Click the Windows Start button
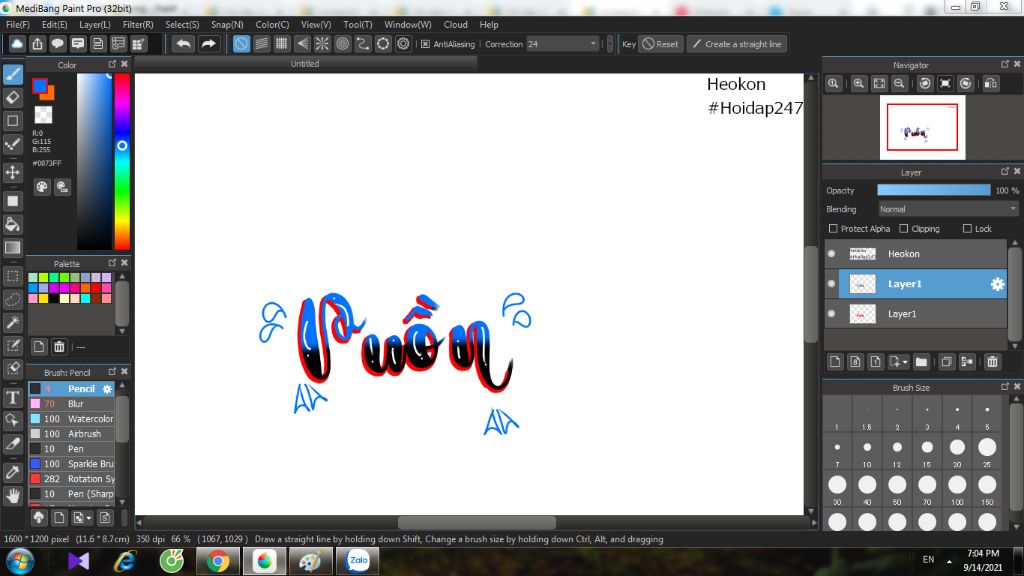 coord(20,561)
